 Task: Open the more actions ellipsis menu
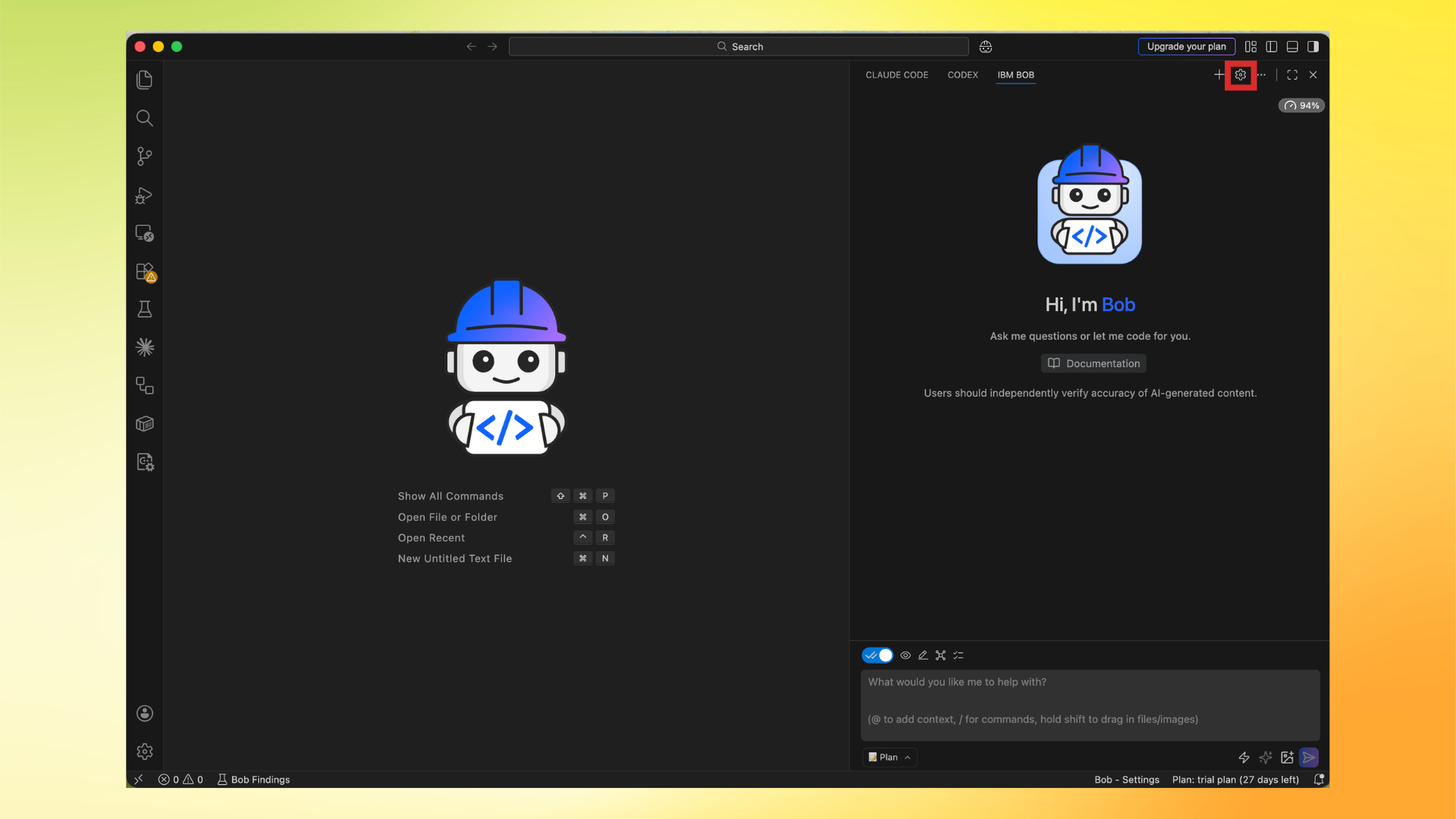pos(1261,74)
